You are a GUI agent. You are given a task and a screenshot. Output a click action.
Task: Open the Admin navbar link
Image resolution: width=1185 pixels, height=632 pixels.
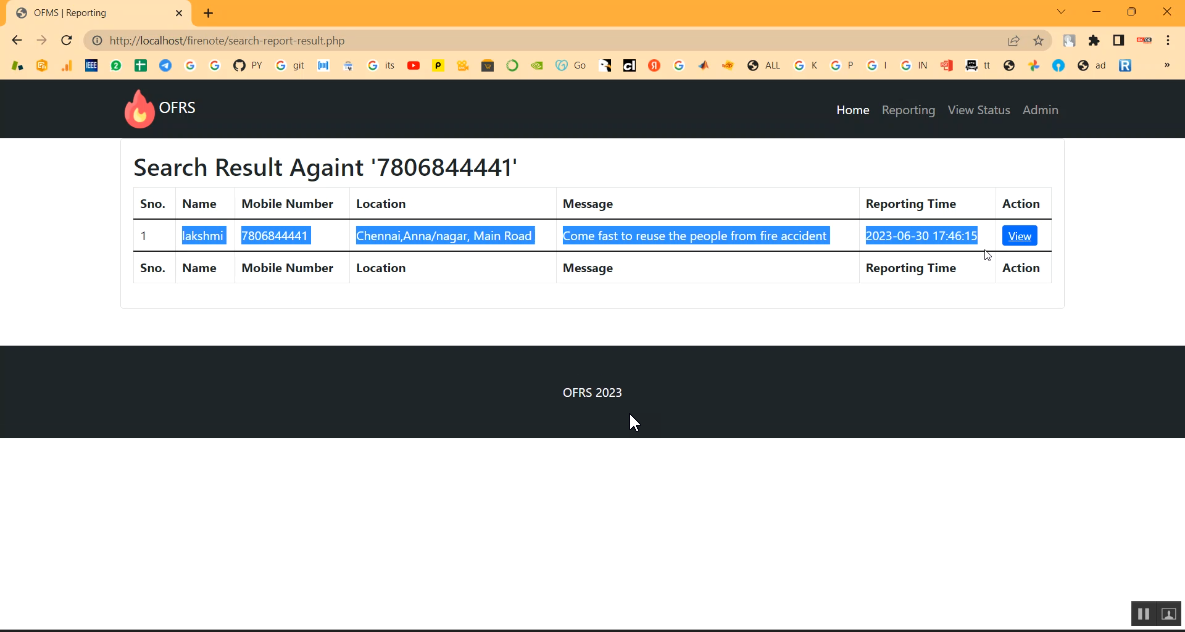point(1040,110)
